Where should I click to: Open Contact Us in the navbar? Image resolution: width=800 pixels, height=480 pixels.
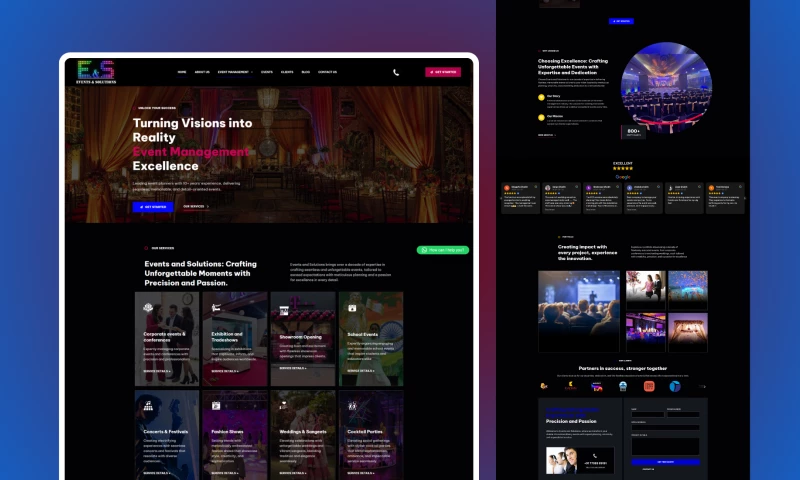(328, 72)
